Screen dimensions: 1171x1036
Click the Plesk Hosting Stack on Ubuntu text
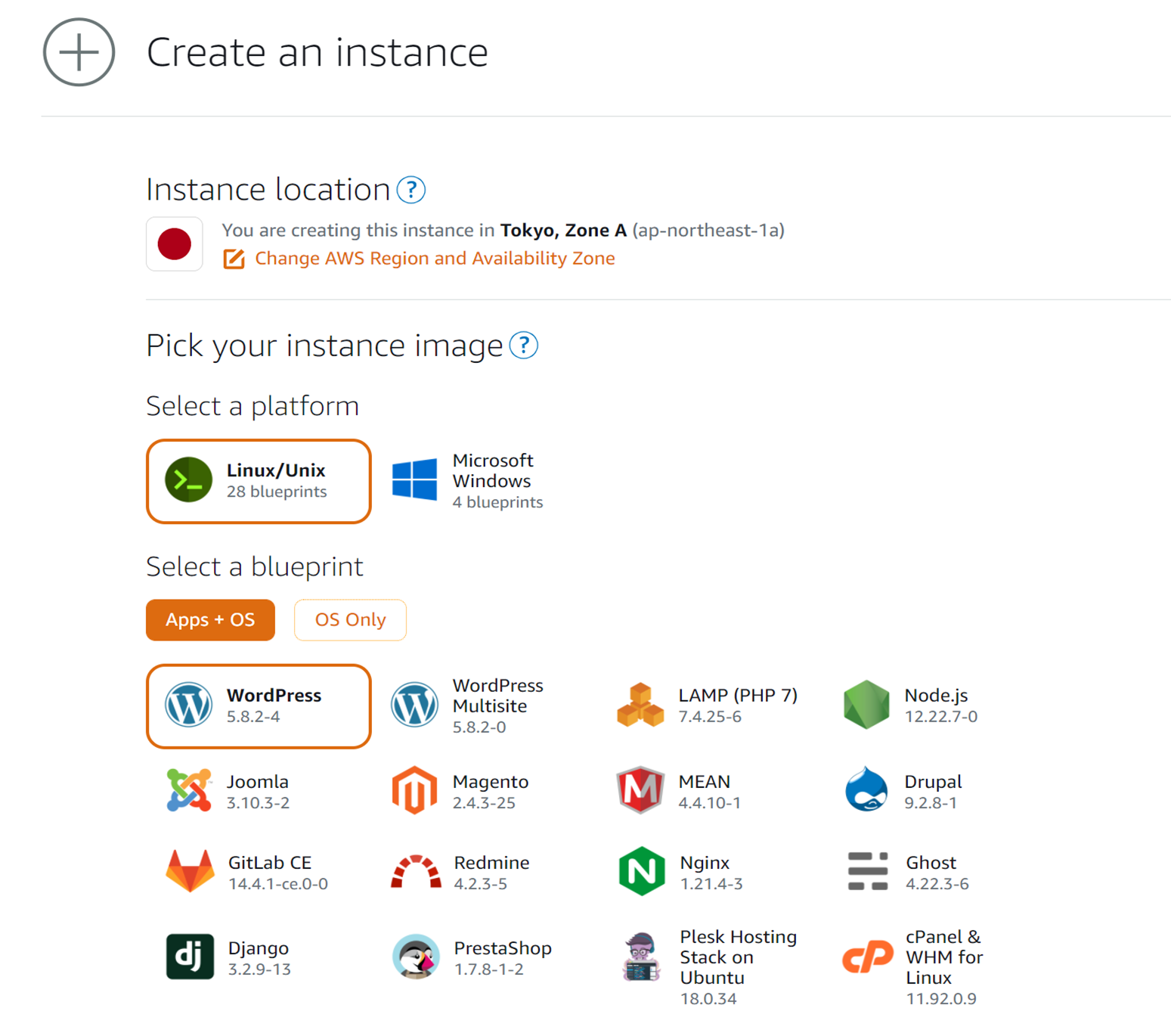[x=738, y=957]
